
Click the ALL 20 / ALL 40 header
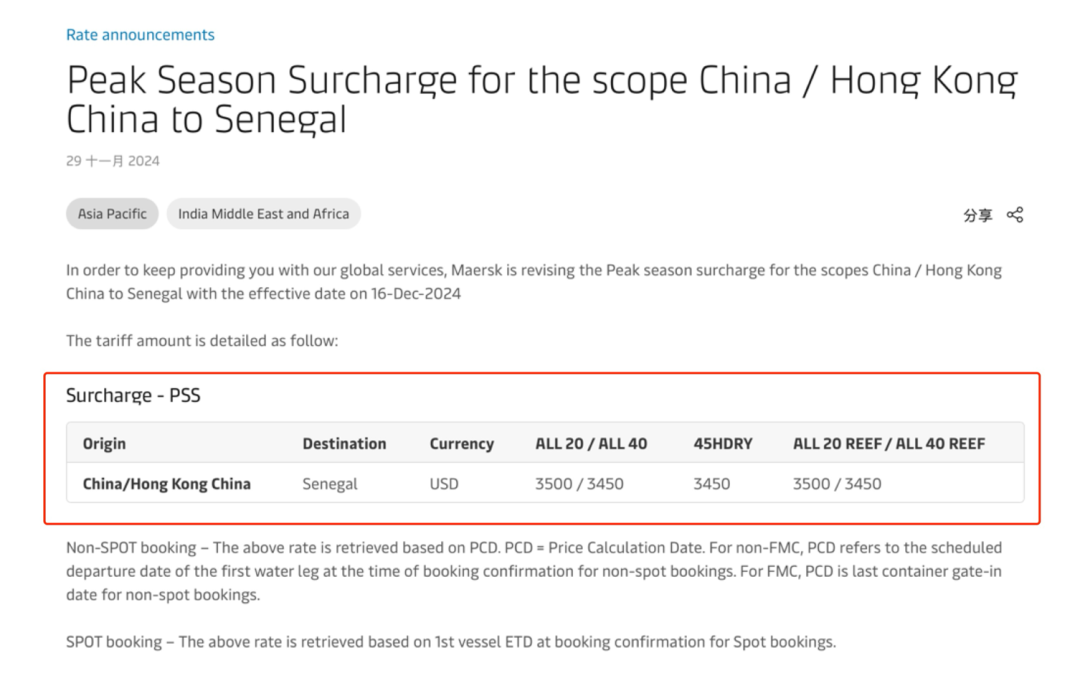(591, 444)
